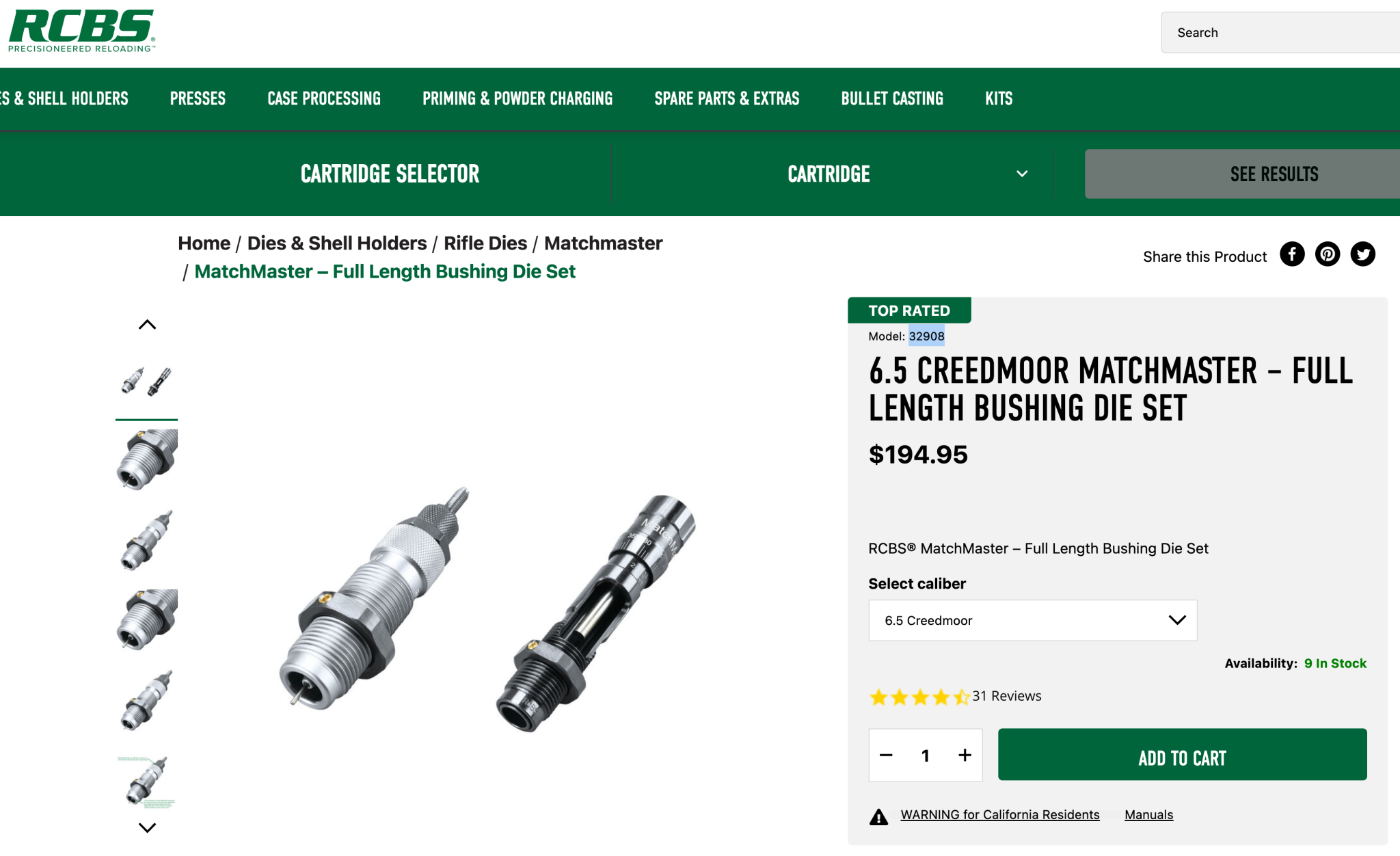Click the star rating icons
Image resolution: width=1400 pixels, height=856 pixels.
click(919, 697)
